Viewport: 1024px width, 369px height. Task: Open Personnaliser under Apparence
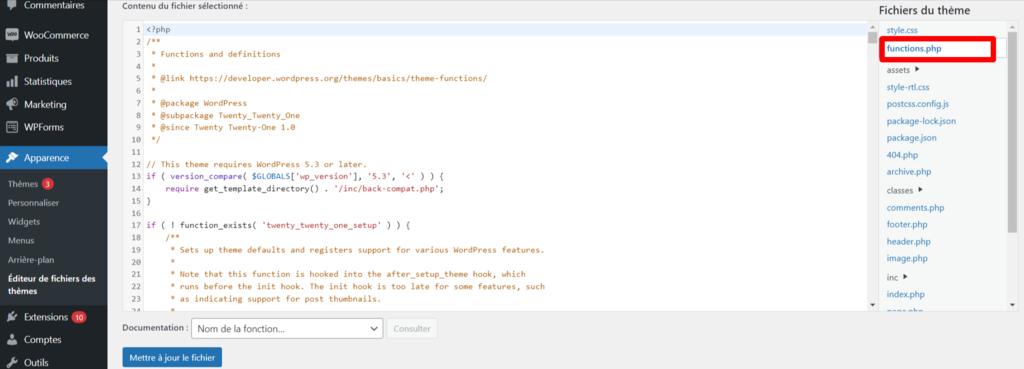tap(33, 202)
